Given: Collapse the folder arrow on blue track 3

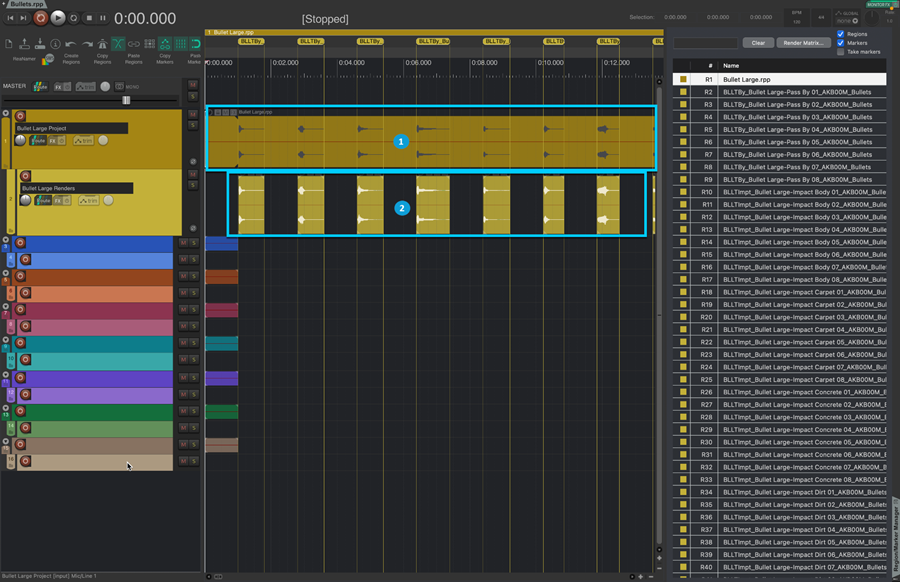Looking at the screenshot, I should pos(6,241).
